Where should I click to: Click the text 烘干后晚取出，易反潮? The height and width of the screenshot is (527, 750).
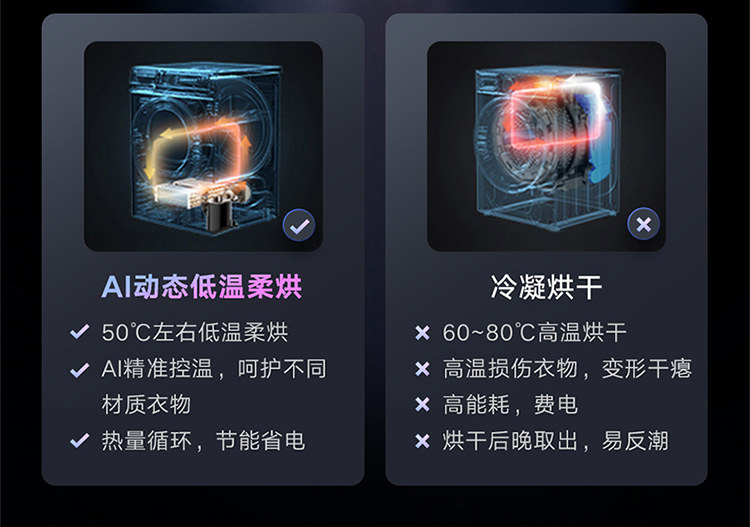pos(555,441)
